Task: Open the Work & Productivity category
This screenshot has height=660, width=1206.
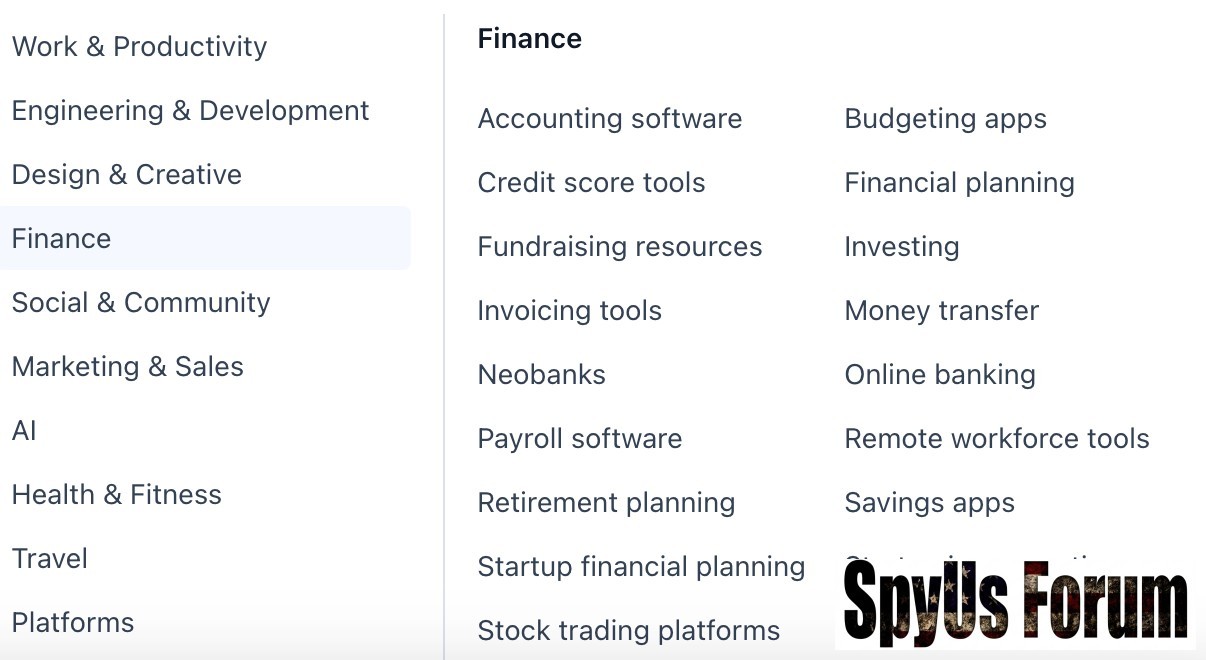Action: [x=139, y=47]
